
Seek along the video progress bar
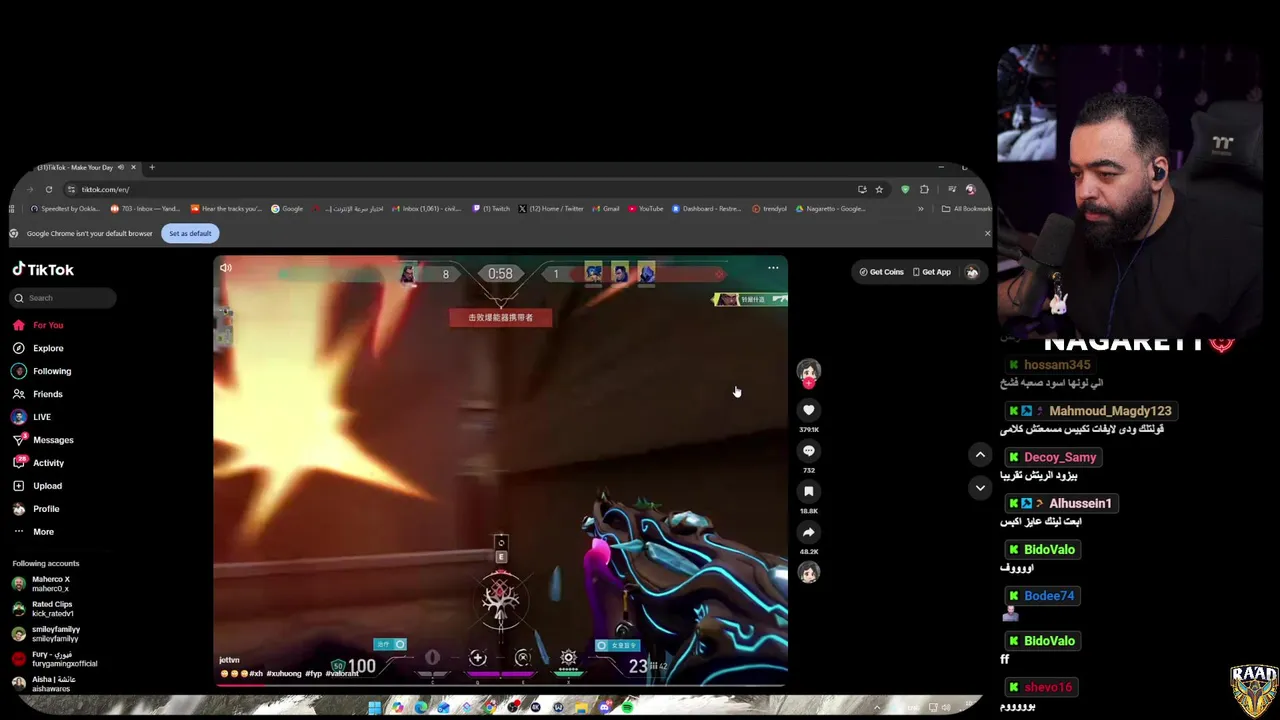pos(500,686)
